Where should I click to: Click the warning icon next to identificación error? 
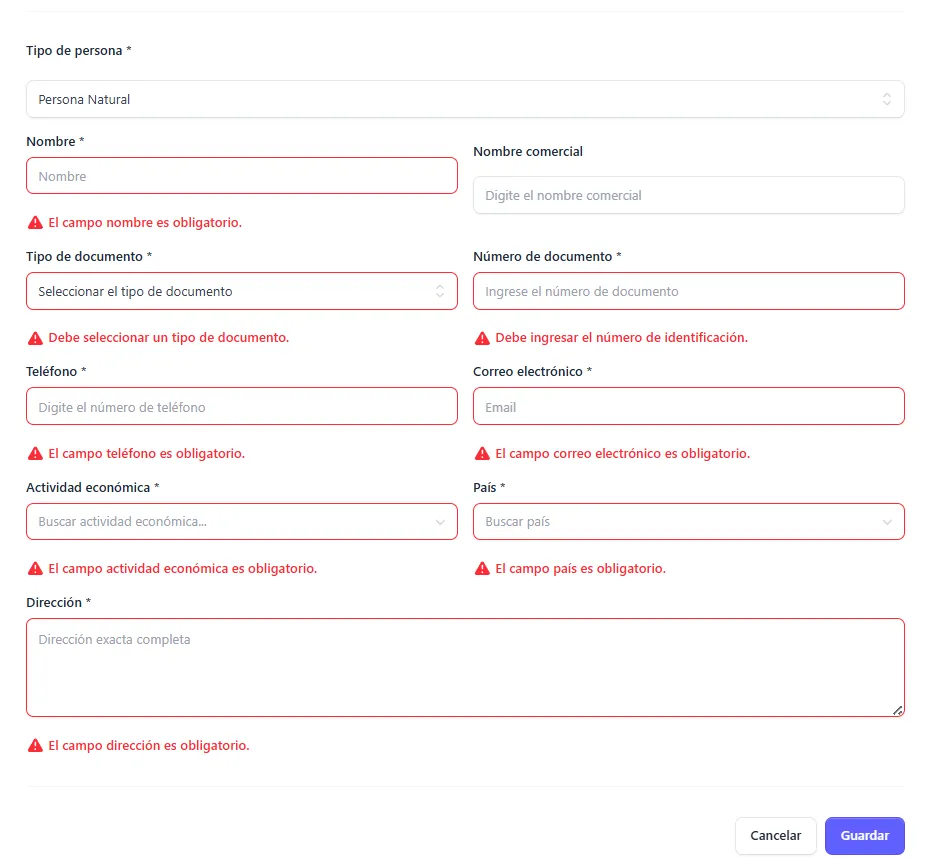(482, 338)
